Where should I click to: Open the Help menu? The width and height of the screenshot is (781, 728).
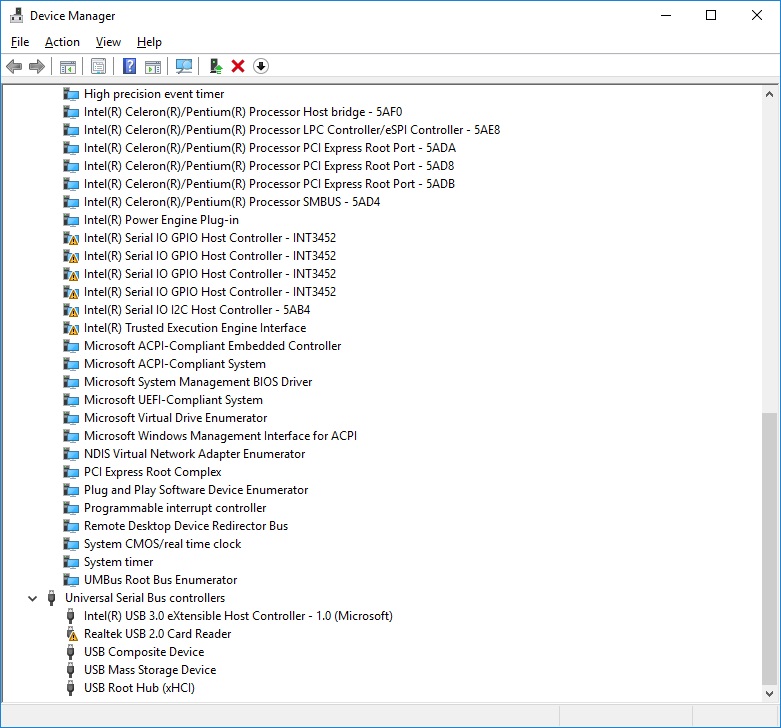[x=149, y=42]
